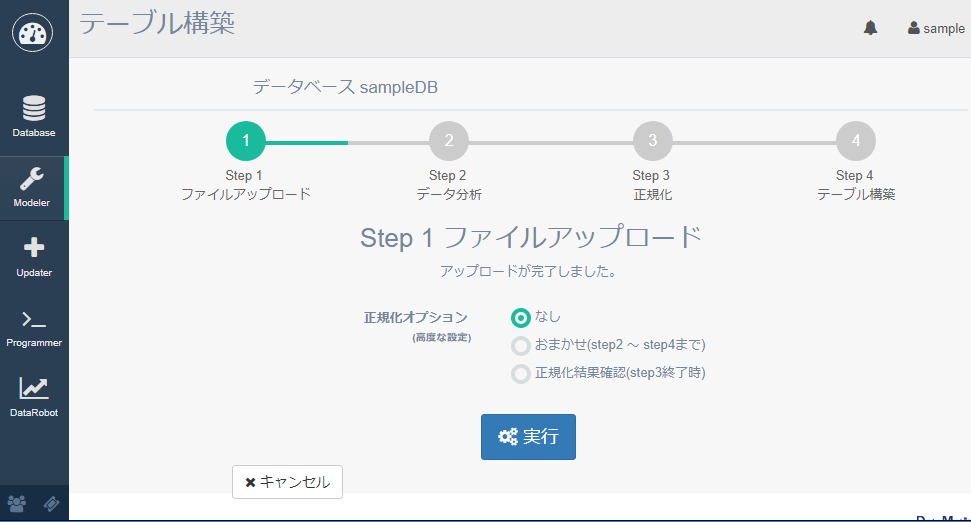Select 正規化結果確認(step3終了時) radio option

521,374
